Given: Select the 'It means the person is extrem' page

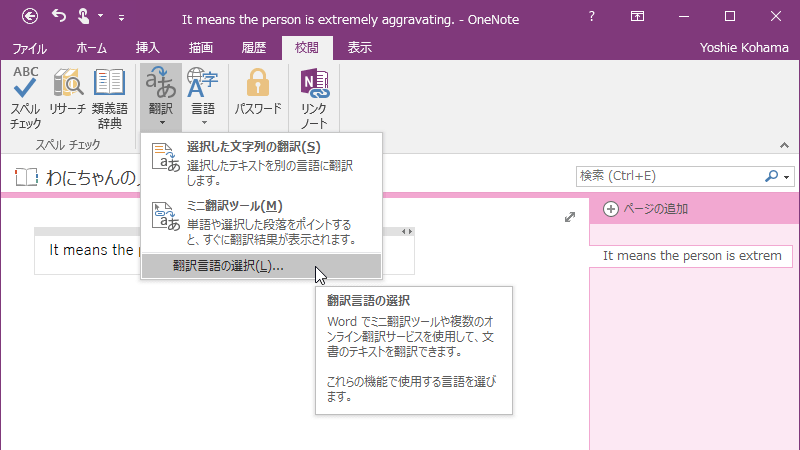Looking at the screenshot, I should point(691,256).
